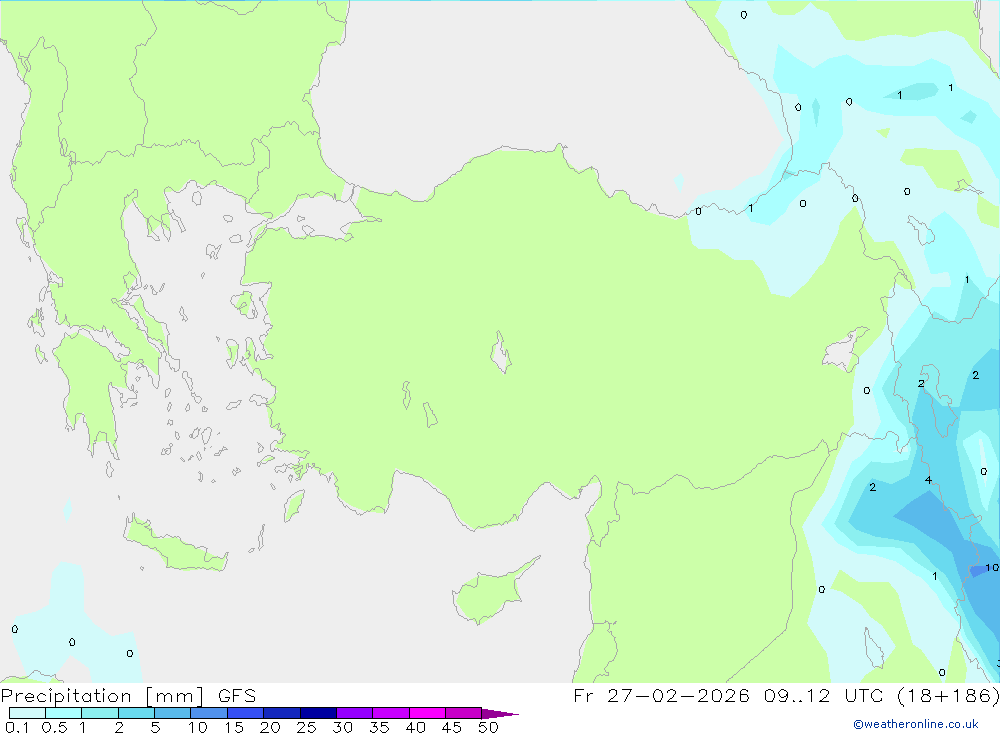Click the over-50 arrow tip of legend
The height and width of the screenshot is (733, 1000).
click(x=499, y=714)
